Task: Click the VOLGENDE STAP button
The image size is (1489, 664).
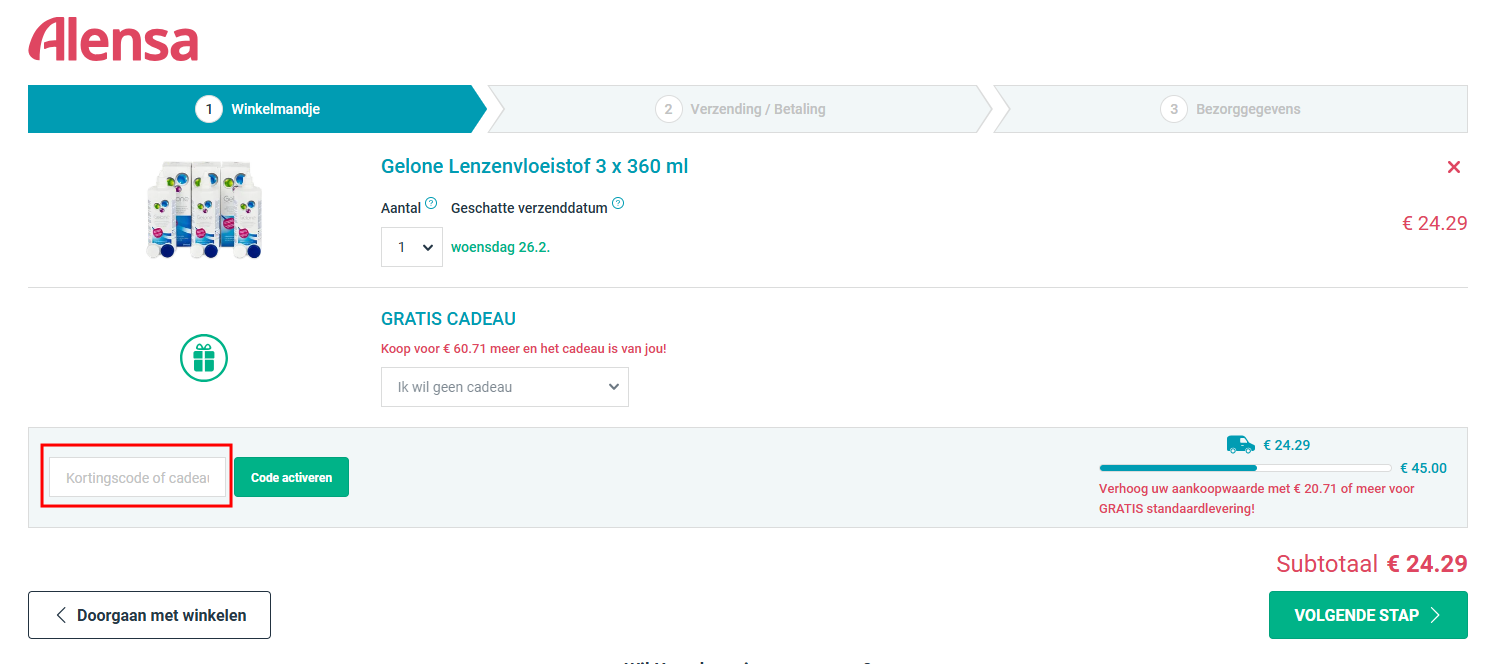Action: click(1368, 615)
